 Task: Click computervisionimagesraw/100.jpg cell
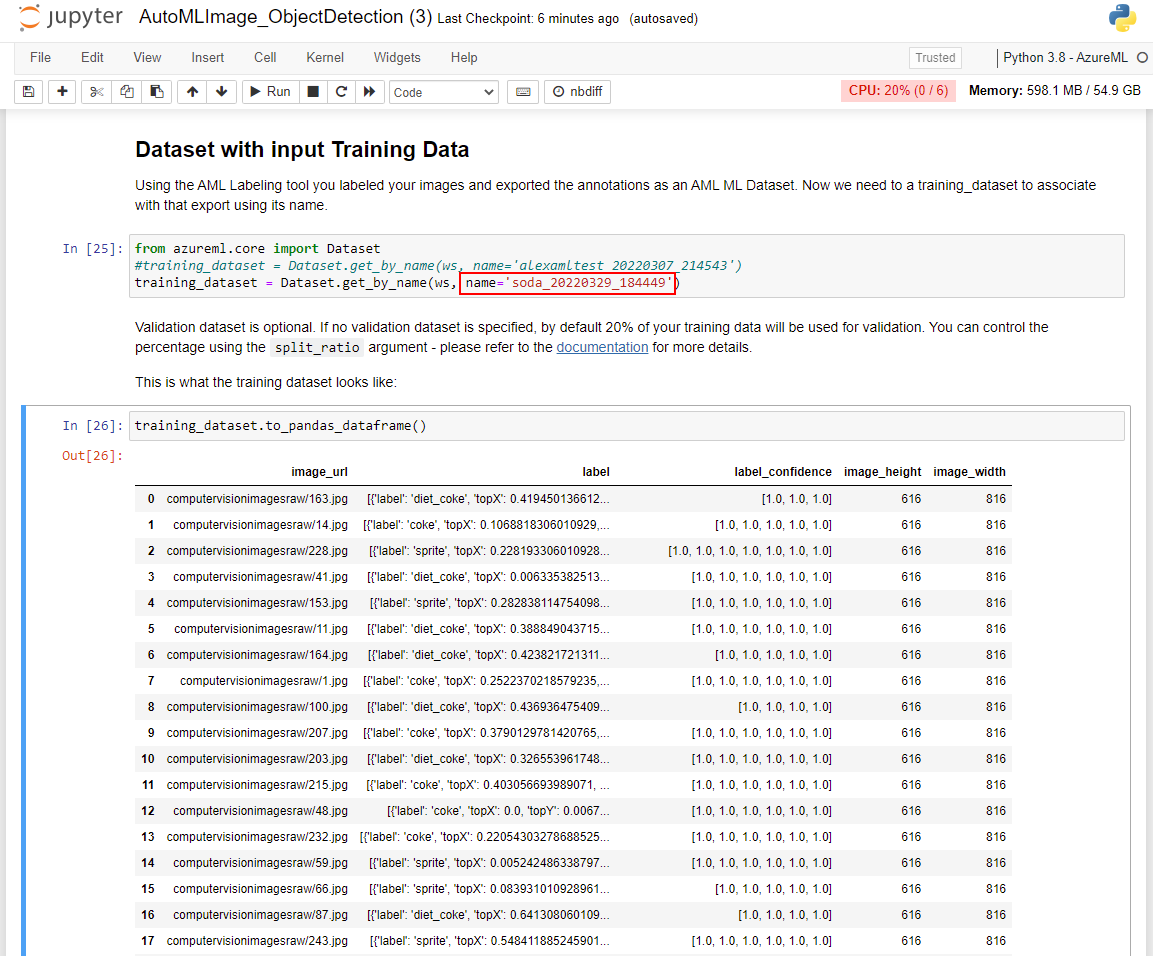coord(257,707)
